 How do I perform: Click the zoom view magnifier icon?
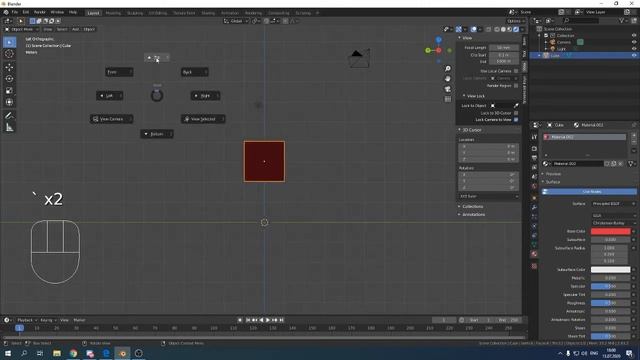click(448, 69)
